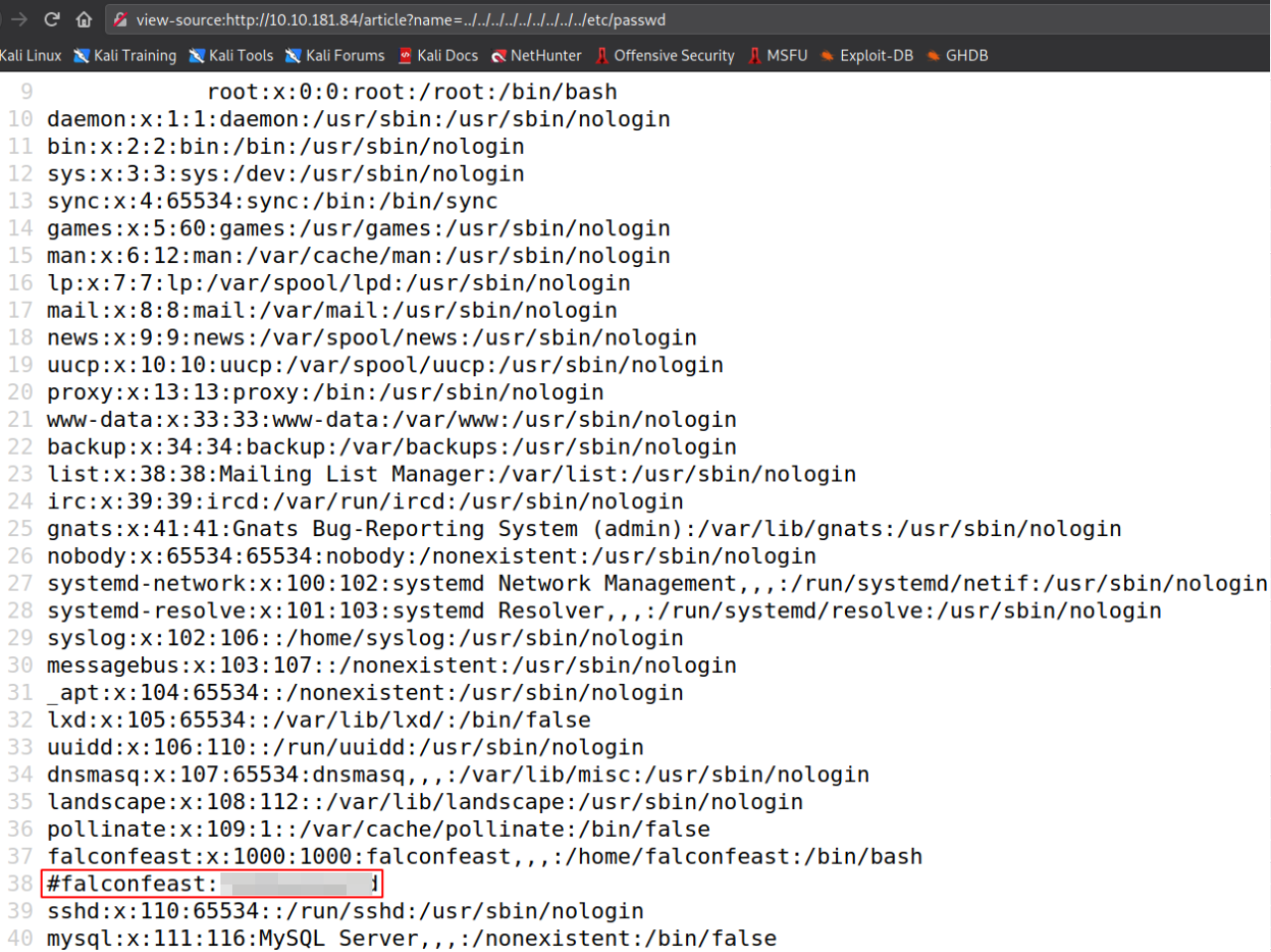This screenshot has width=1271, height=952.
Task: Click the uucp:x:10:10 source line
Action: pyautogui.click(x=385, y=365)
